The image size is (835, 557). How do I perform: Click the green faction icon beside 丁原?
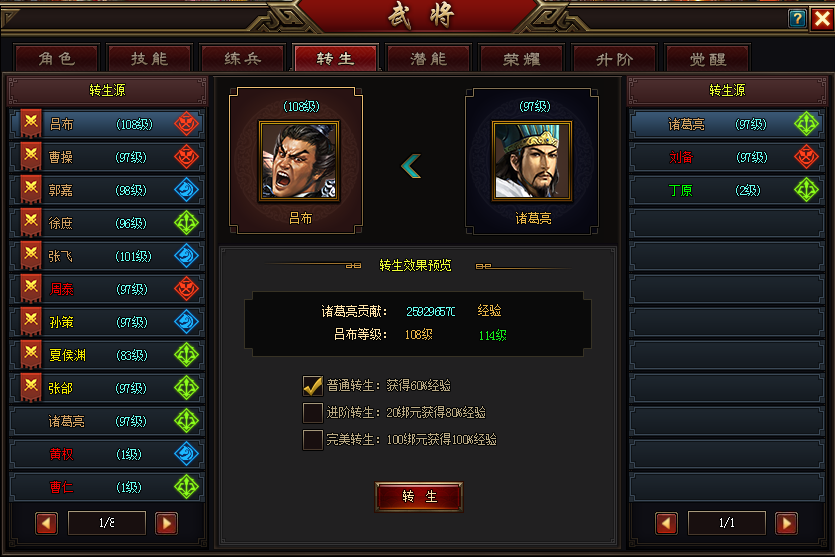pos(807,190)
